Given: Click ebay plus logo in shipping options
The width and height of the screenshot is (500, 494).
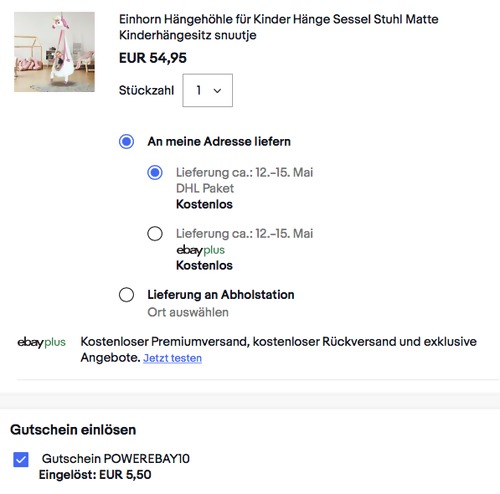Looking at the screenshot, I should point(200,250).
